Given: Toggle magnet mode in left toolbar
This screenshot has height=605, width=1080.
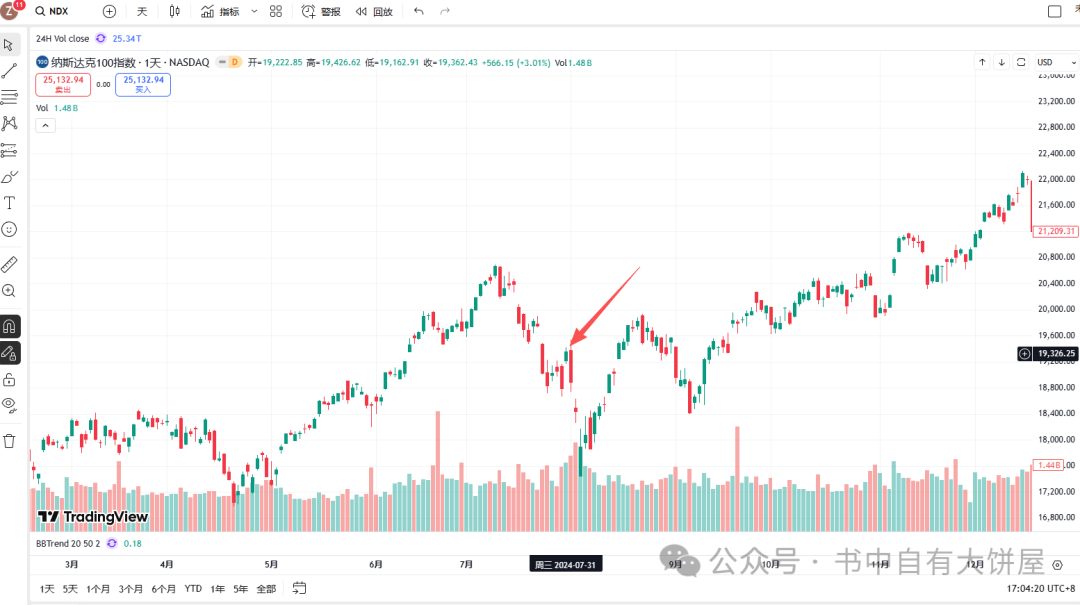Looking at the screenshot, I should [10, 326].
